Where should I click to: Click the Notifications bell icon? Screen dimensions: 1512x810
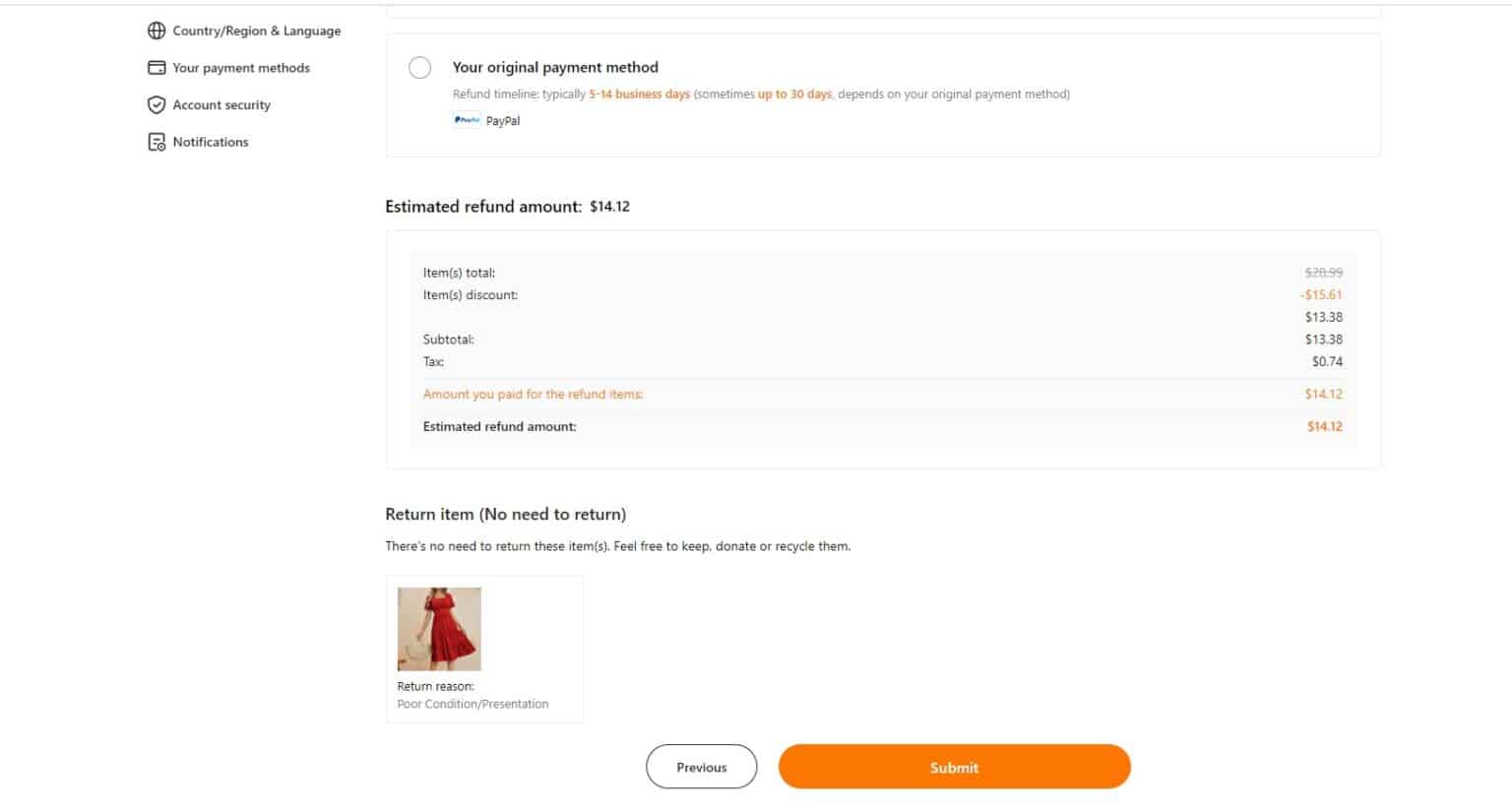[157, 142]
